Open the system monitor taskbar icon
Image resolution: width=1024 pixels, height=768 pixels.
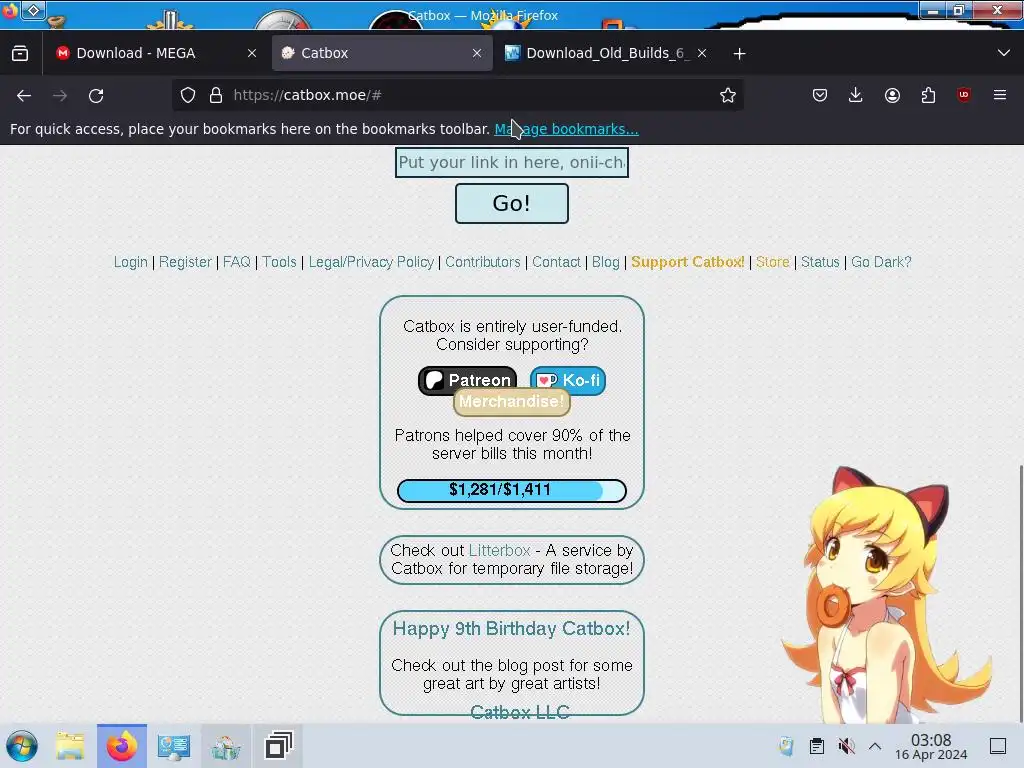tap(173, 746)
